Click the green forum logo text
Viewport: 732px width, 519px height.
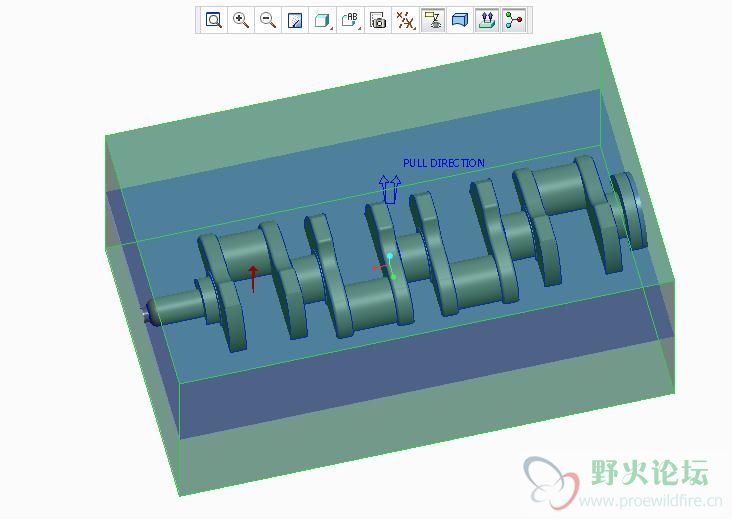(649, 472)
